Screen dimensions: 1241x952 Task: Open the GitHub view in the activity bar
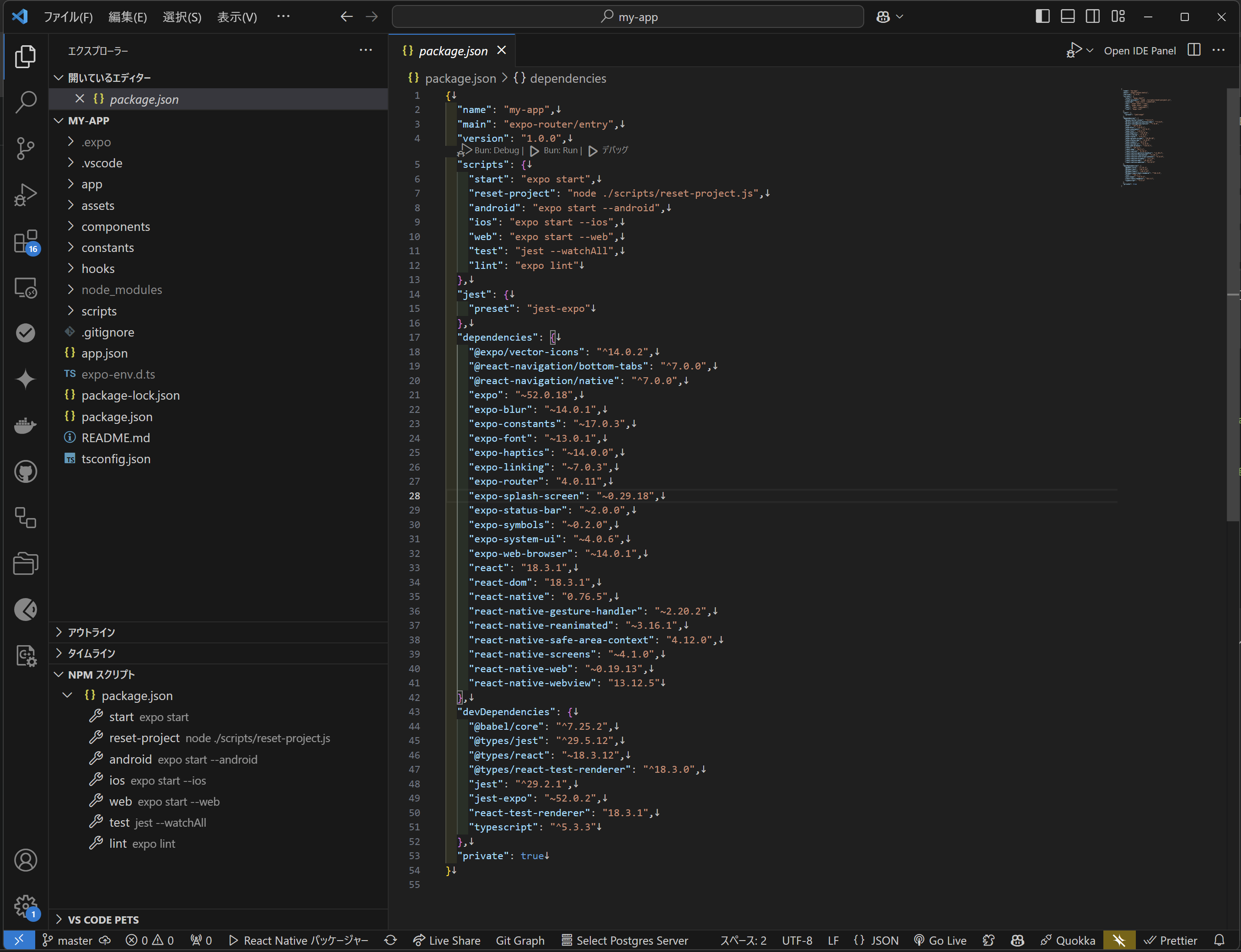[x=25, y=471]
